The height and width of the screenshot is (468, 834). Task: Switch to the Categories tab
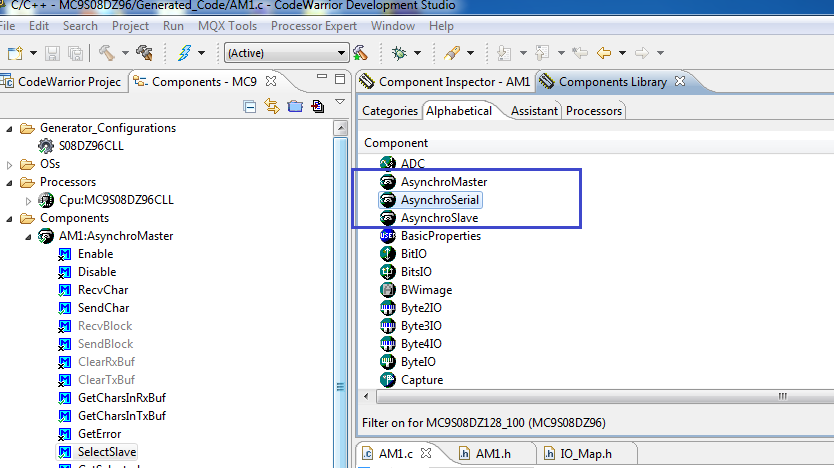pos(390,111)
